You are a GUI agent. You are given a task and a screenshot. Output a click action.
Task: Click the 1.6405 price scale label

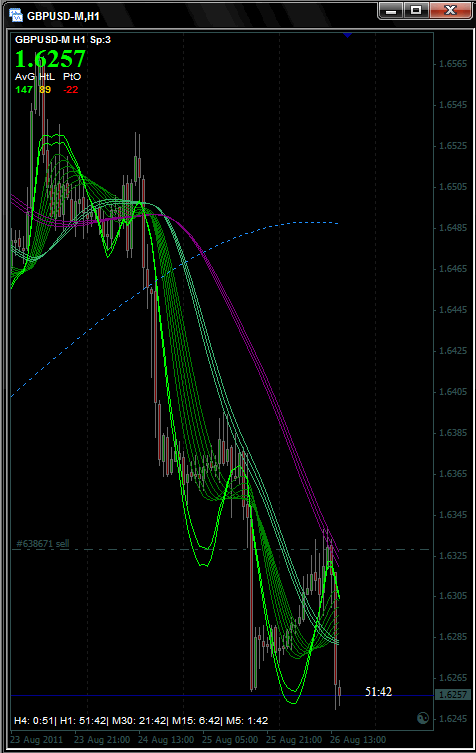point(453,392)
